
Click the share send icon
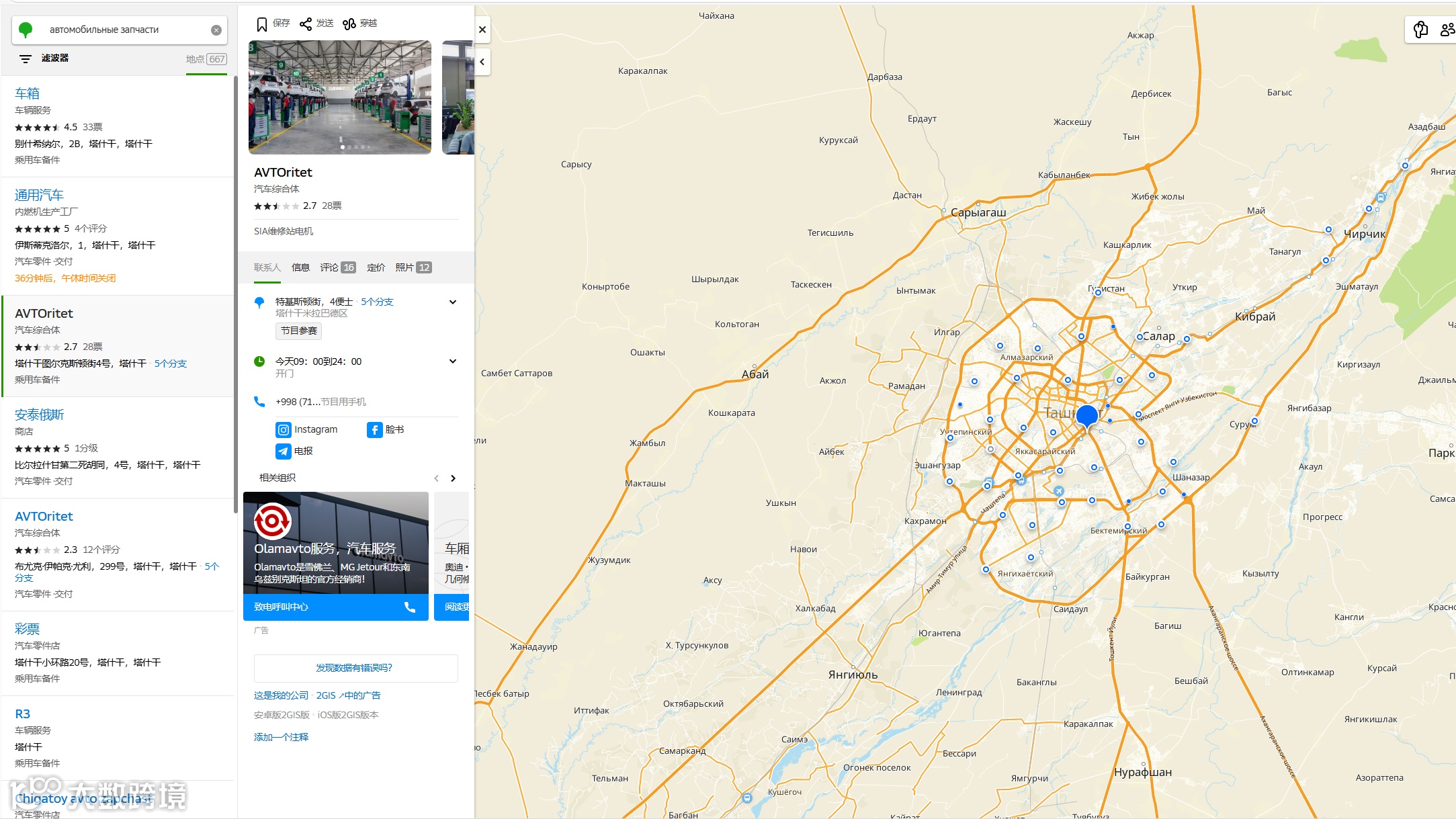[x=306, y=24]
